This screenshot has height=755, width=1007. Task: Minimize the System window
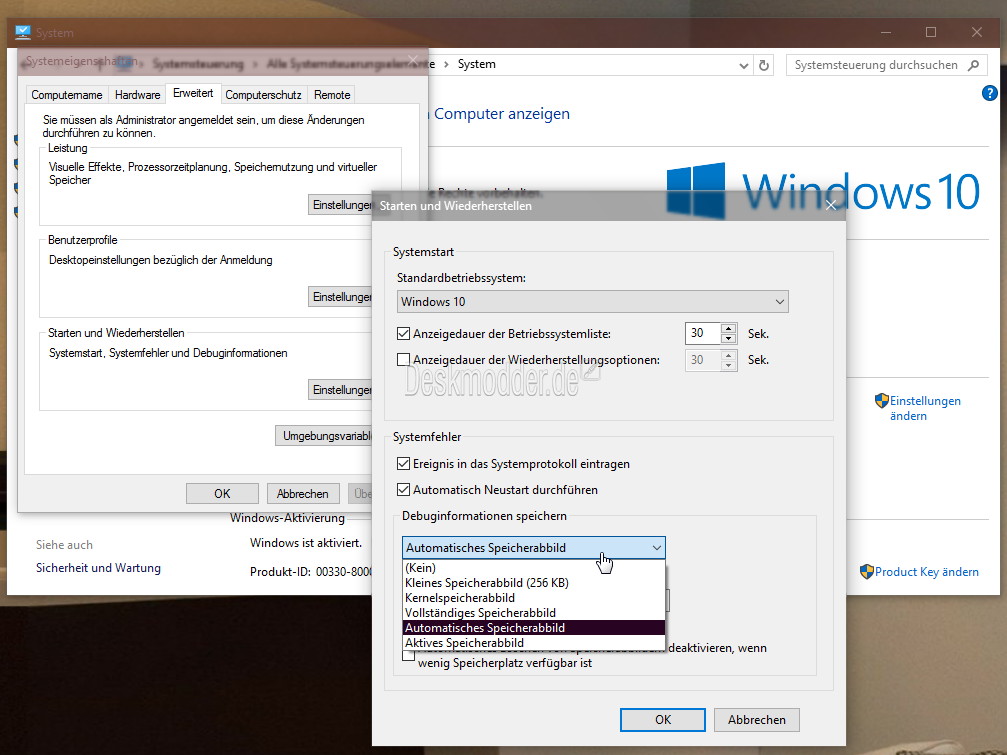[886, 32]
